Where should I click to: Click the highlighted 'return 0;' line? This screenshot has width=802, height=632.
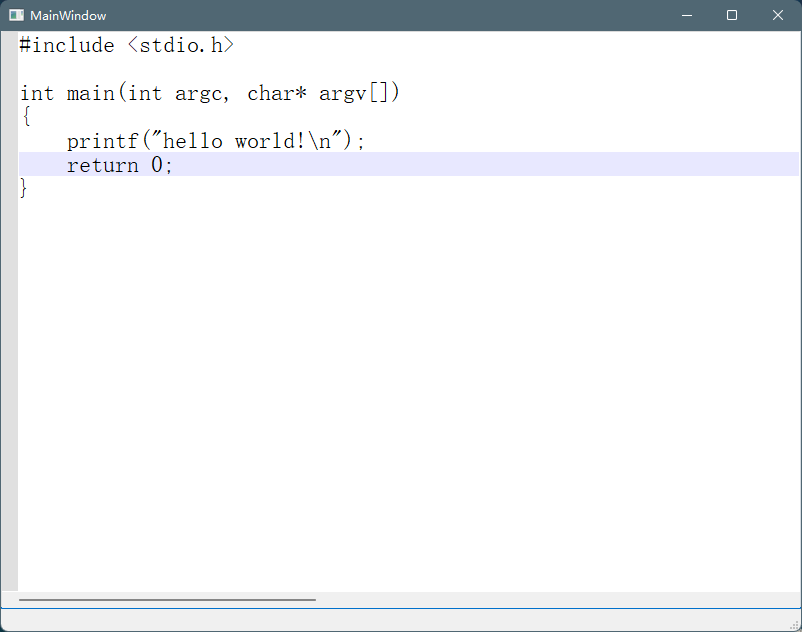409,164
